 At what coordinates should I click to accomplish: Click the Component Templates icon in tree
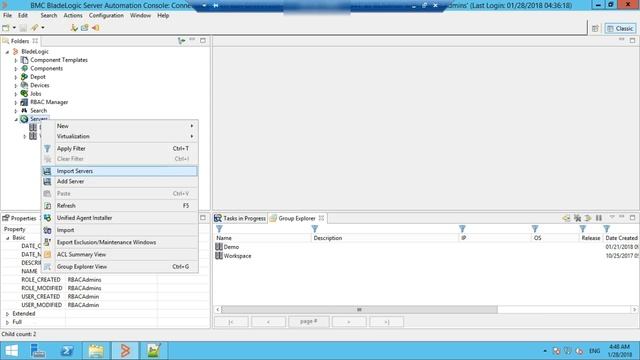tap(24, 60)
